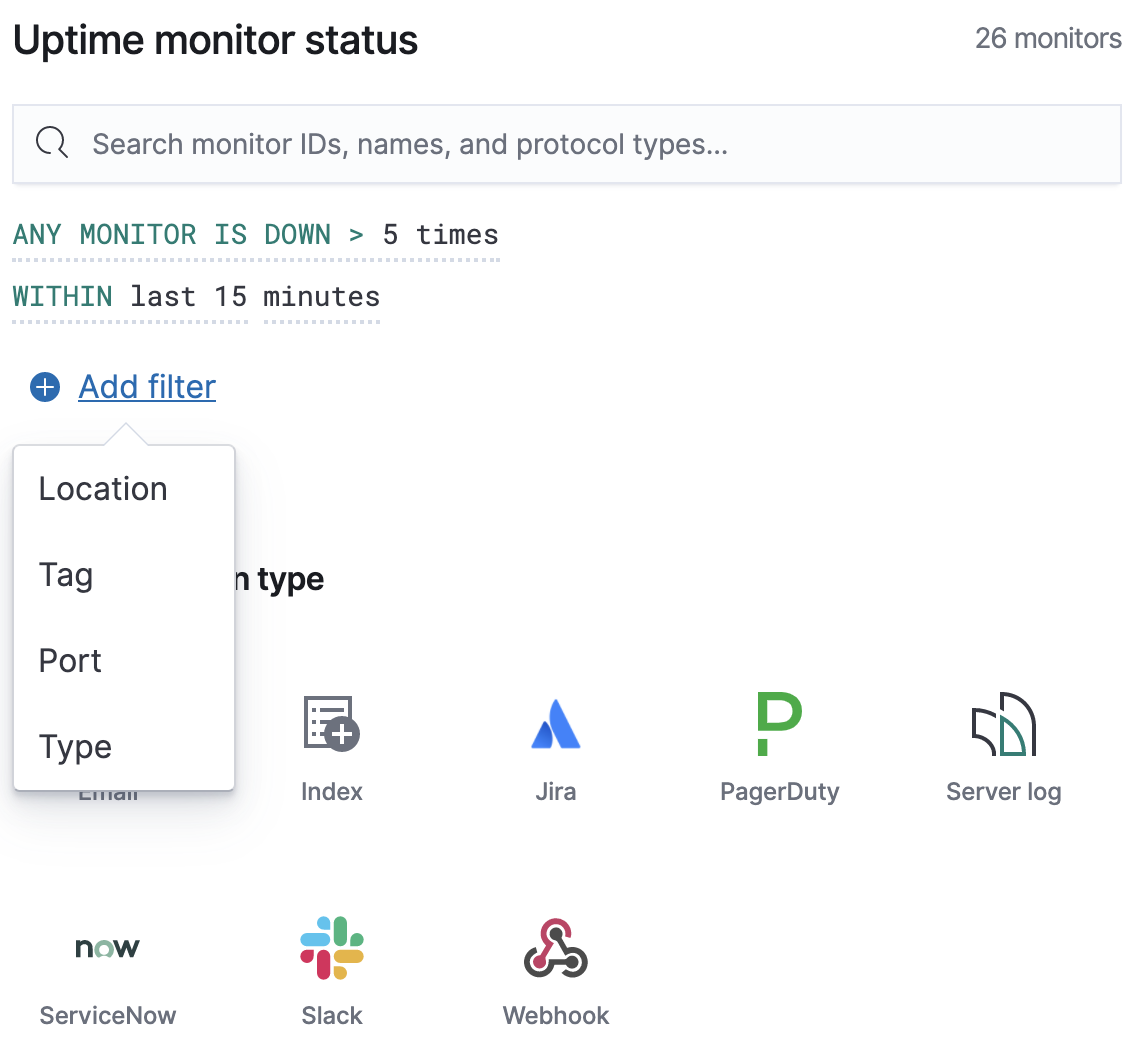This screenshot has height=1048, width=1142.
Task: Choose Location from the filter menu
Action: (x=102, y=489)
